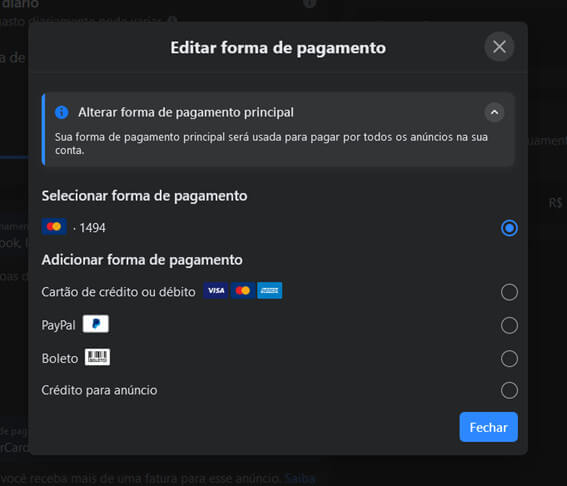Select Cartão de crédito ou débito radio button

pos(509,292)
